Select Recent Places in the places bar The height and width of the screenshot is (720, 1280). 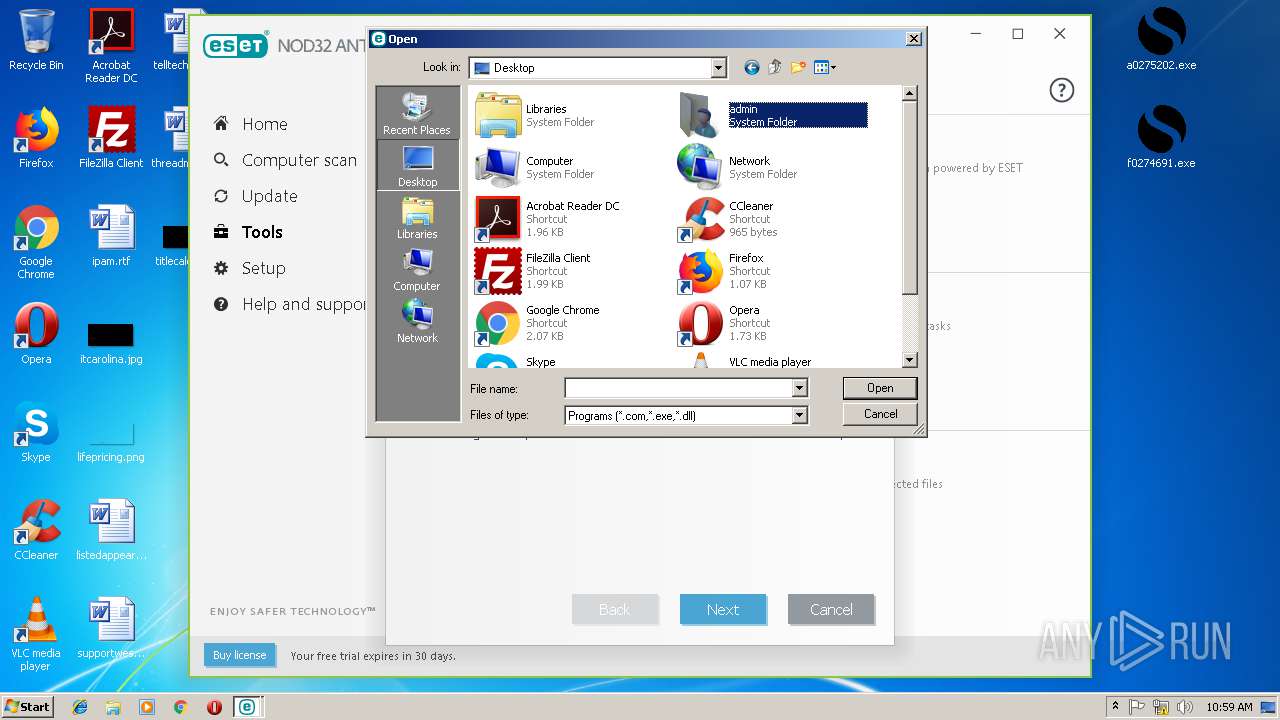tap(417, 113)
